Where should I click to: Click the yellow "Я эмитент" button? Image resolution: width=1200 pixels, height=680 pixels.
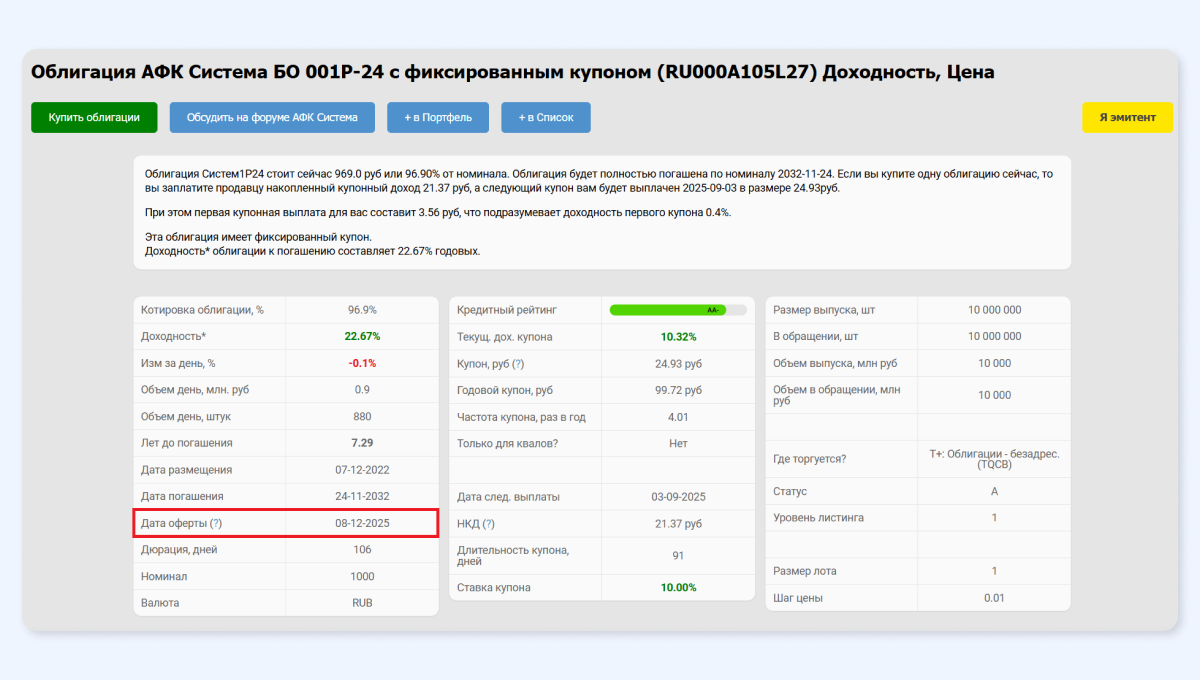point(1127,117)
